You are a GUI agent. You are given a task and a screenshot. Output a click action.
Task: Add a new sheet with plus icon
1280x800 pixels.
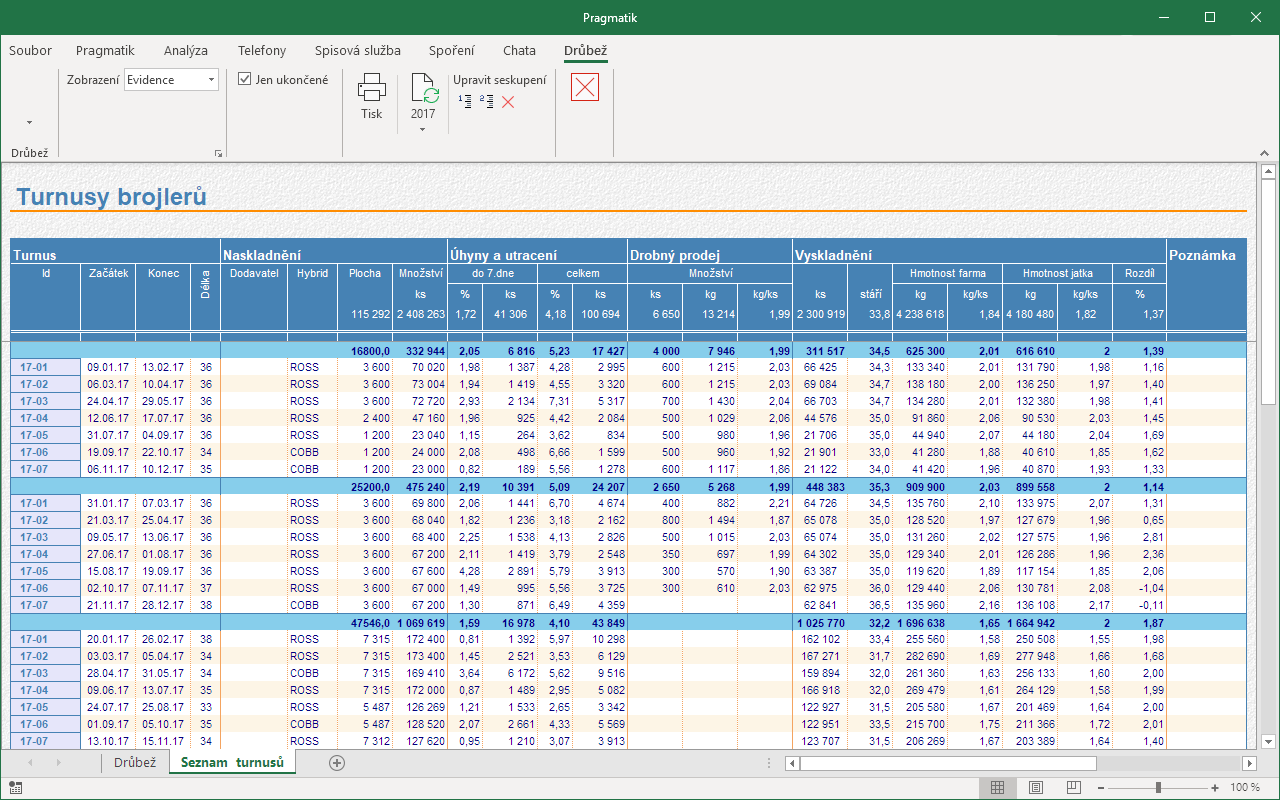pos(337,763)
